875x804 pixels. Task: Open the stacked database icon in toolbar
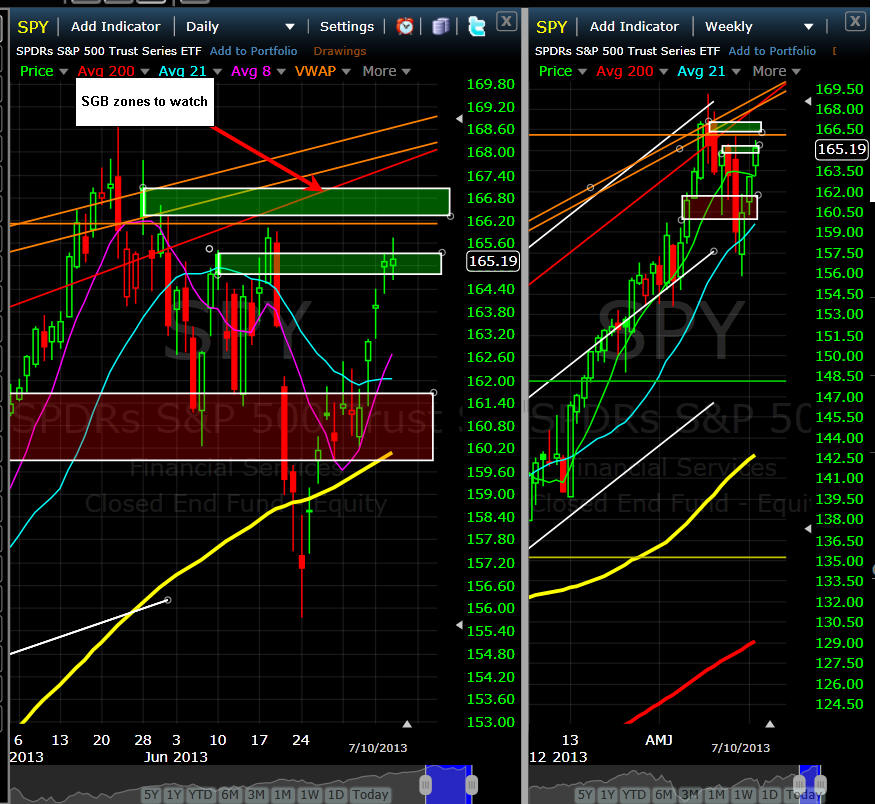[440, 26]
